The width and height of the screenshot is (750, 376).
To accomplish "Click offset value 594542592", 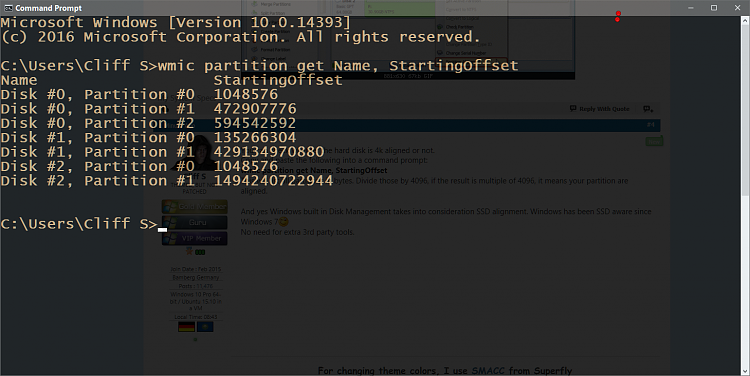I will tap(255, 123).
